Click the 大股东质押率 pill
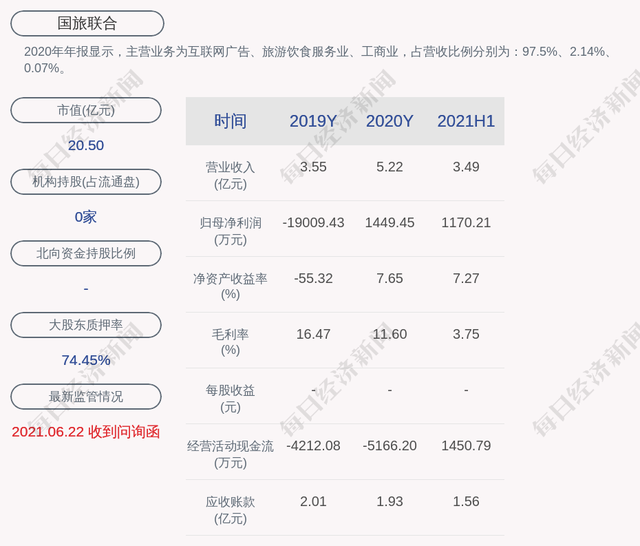 coord(86,325)
